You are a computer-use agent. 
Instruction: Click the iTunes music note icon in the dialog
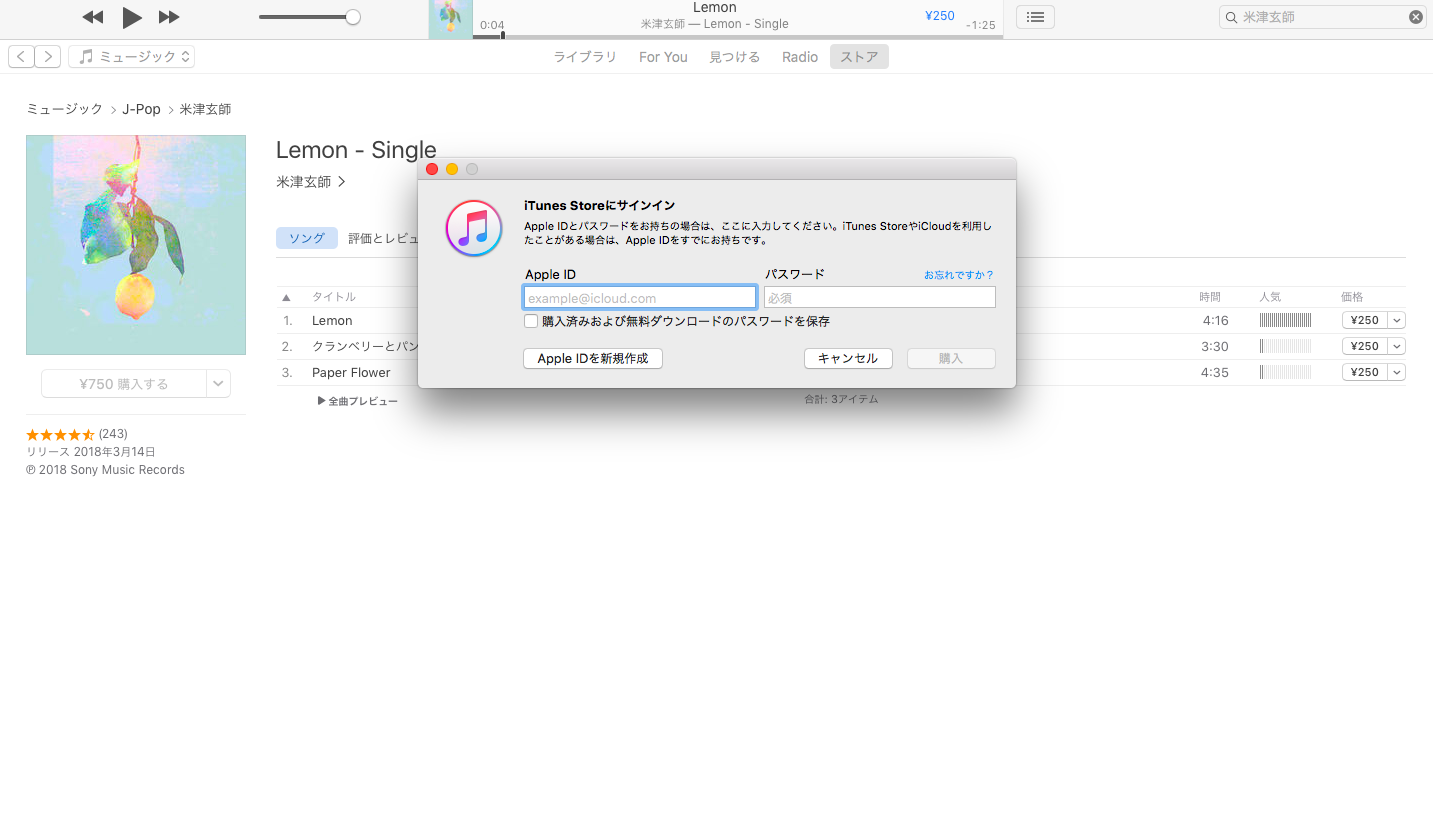pyautogui.click(x=474, y=228)
